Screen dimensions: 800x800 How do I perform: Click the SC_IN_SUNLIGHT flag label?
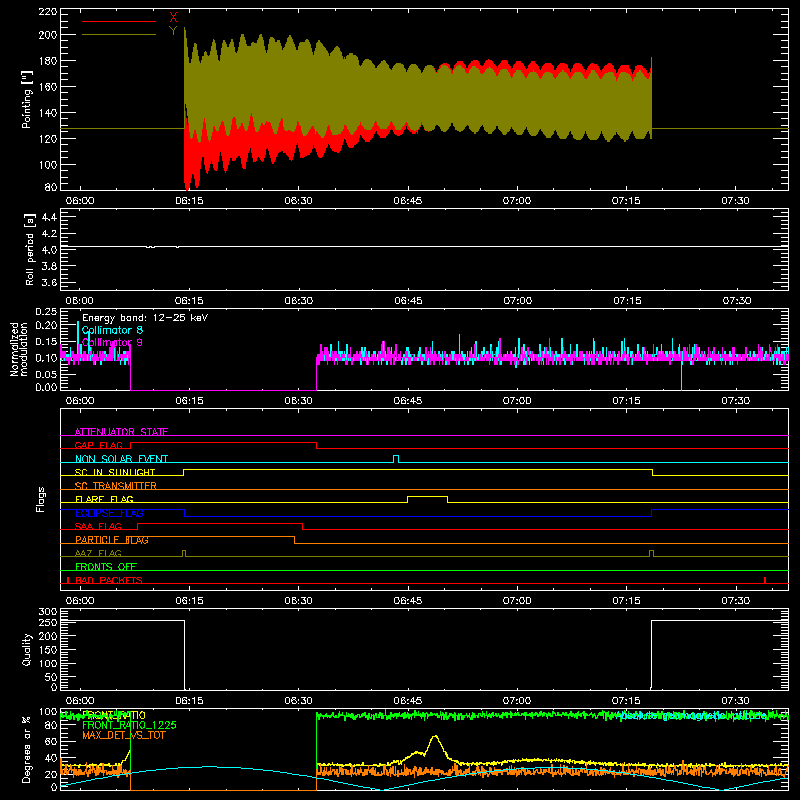coord(115,472)
